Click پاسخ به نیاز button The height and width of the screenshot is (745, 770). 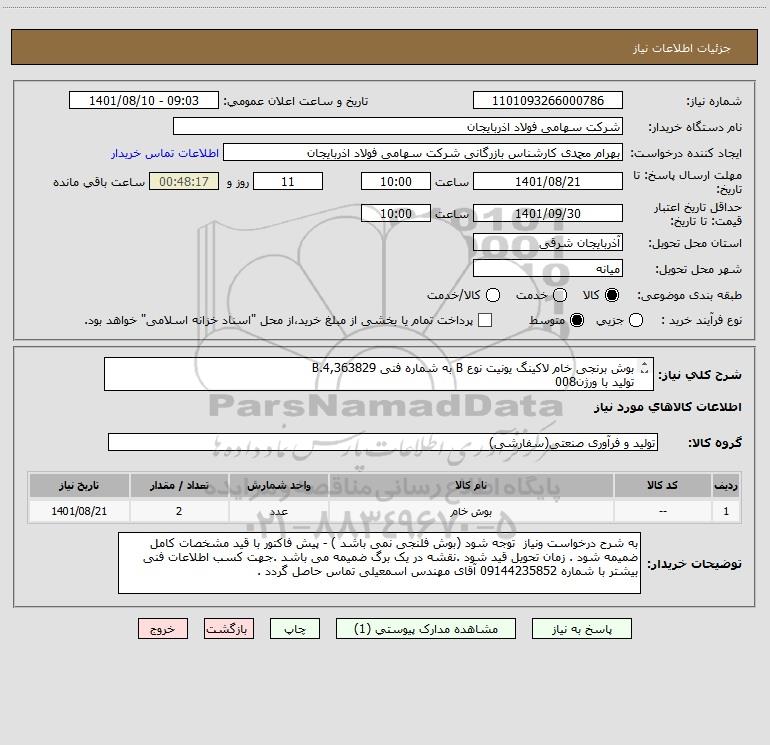point(581,629)
